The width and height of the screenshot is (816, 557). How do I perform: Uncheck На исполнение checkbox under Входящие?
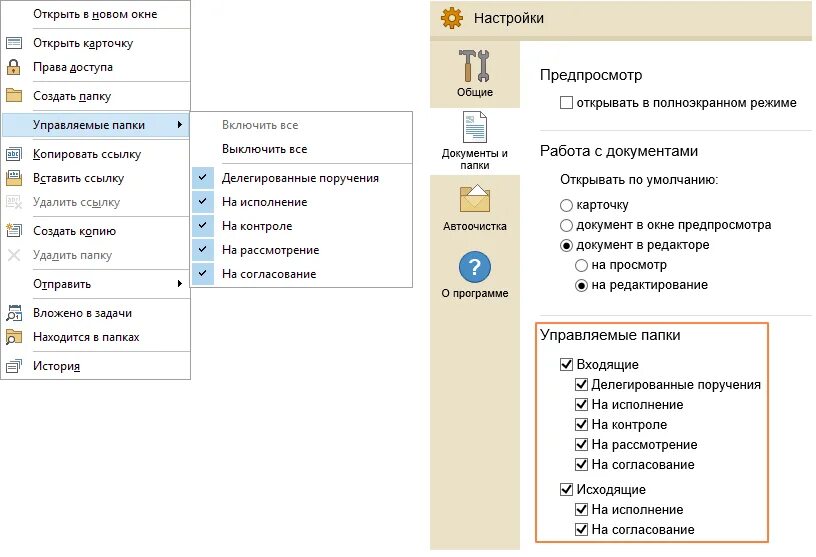point(581,404)
